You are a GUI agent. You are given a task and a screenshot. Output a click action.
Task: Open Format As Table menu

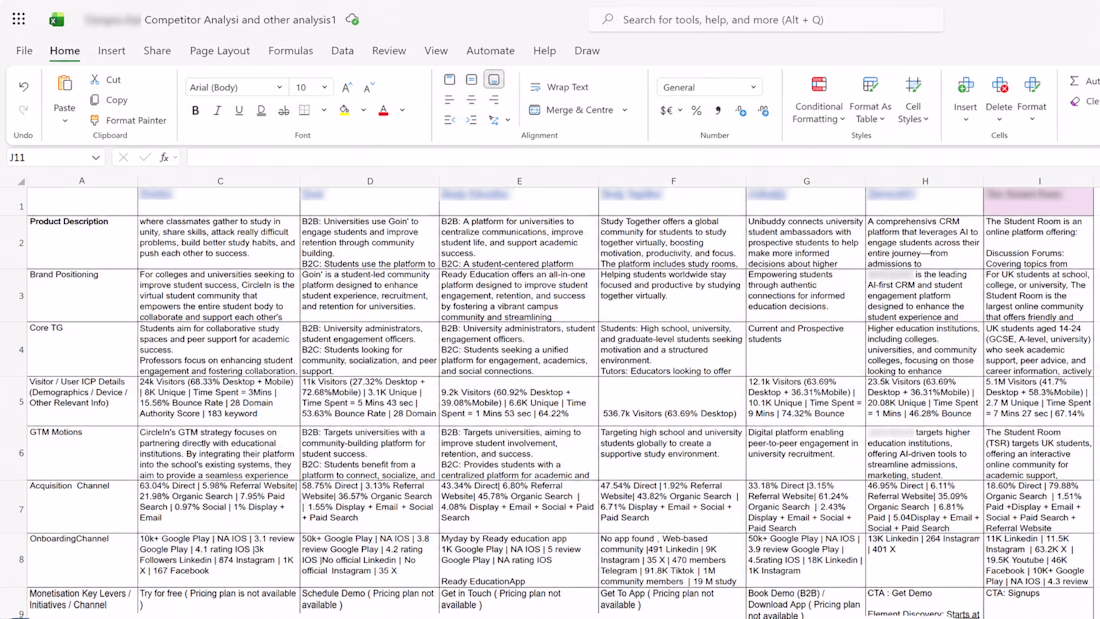click(870, 99)
